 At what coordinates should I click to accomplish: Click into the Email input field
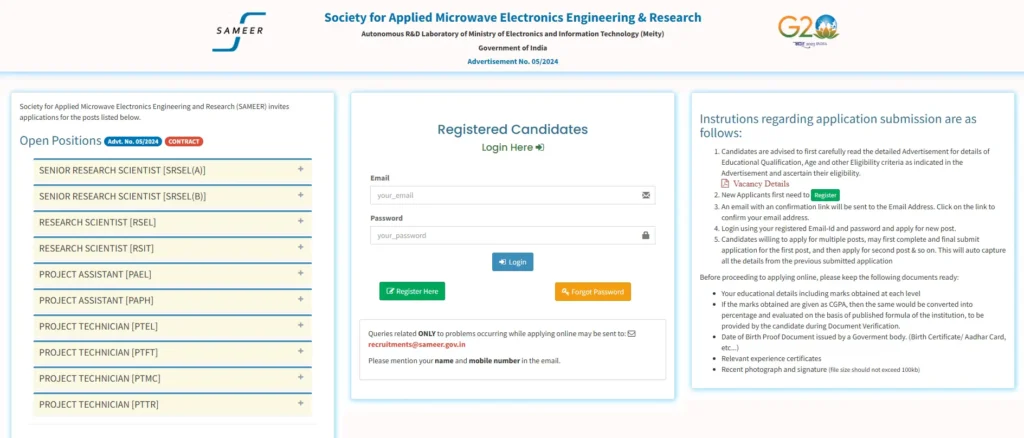point(503,195)
